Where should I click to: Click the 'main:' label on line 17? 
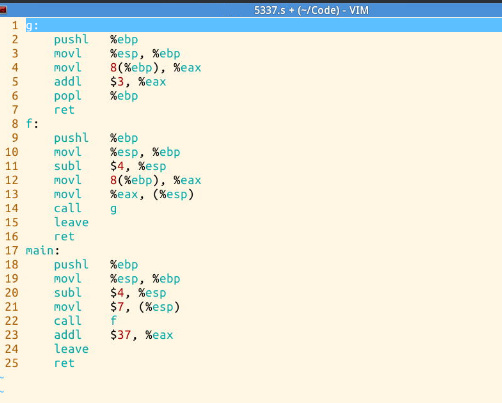coord(43,251)
